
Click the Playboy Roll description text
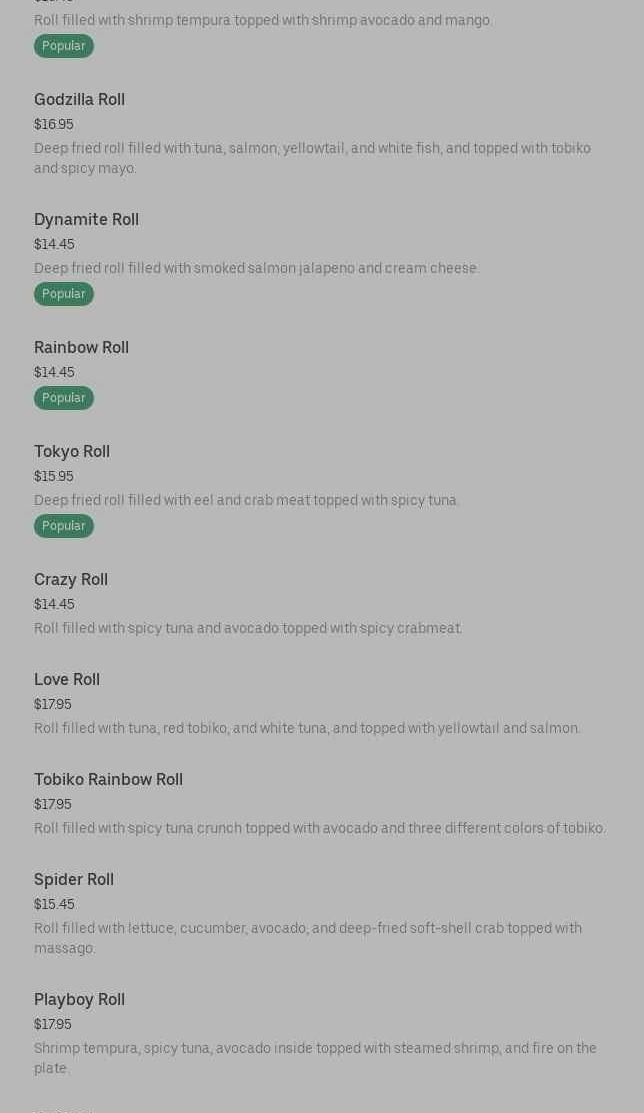315,1058
